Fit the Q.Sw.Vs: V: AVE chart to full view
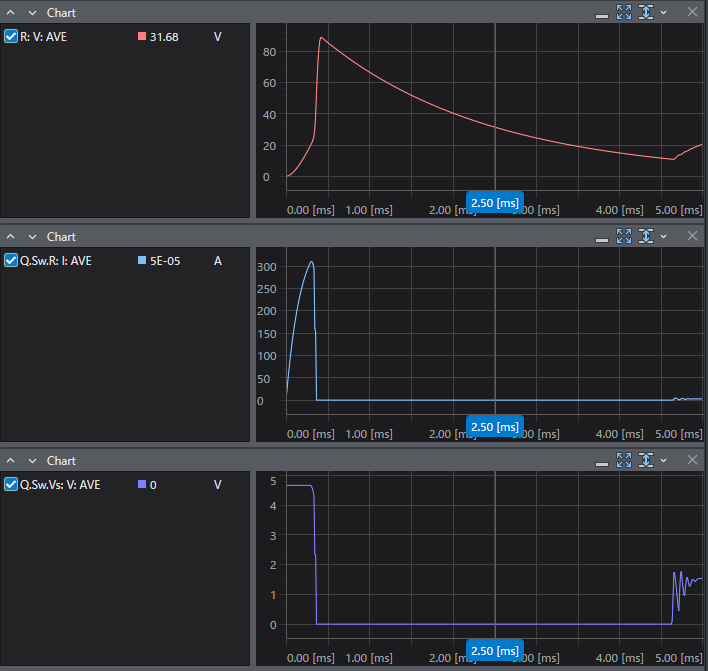Viewport: 708px width, 671px height. [x=624, y=460]
